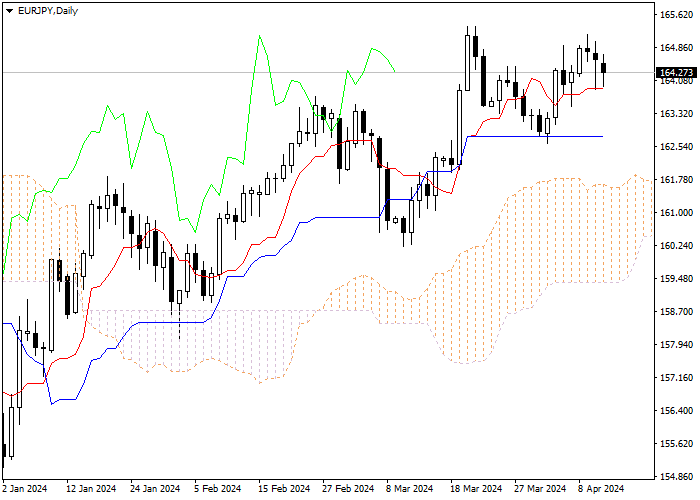Click the 158.700 price axis label
The height and width of the screenshot is (500, 700).
pyautogui.click(x=676, y=312)
